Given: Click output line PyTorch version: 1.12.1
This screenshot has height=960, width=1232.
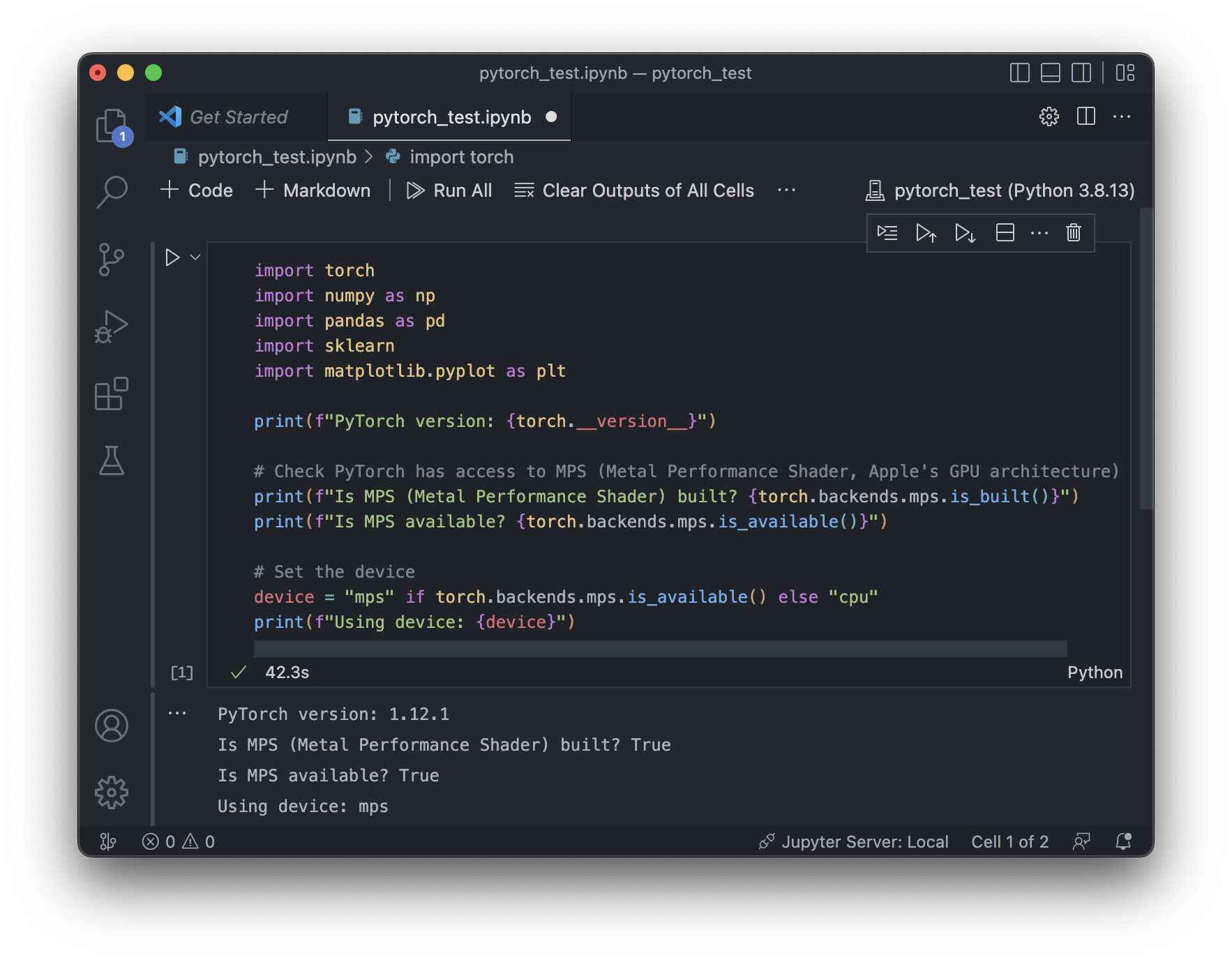Looking at the screenshot, I should (333, 714).
